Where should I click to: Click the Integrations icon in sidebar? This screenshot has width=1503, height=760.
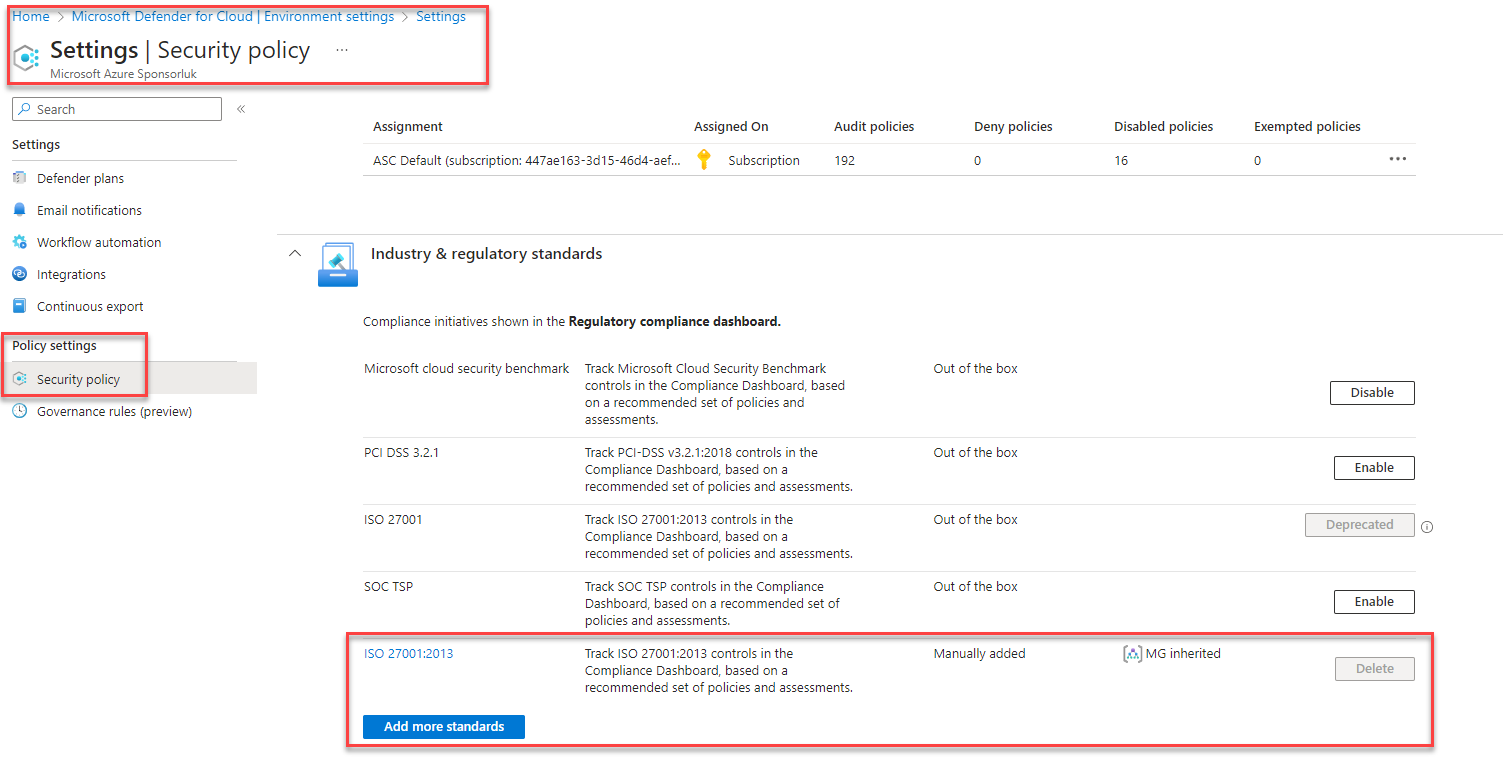tap(19, 274)
